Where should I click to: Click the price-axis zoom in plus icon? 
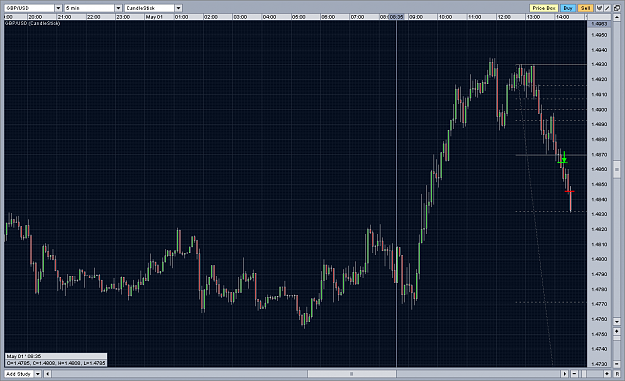tap(617, 331)
